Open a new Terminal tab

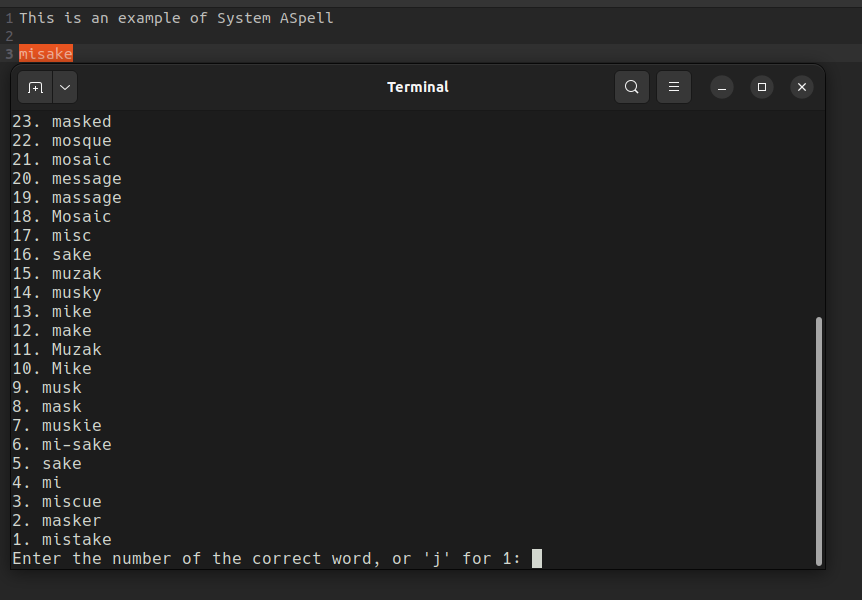tap(34, 87)
